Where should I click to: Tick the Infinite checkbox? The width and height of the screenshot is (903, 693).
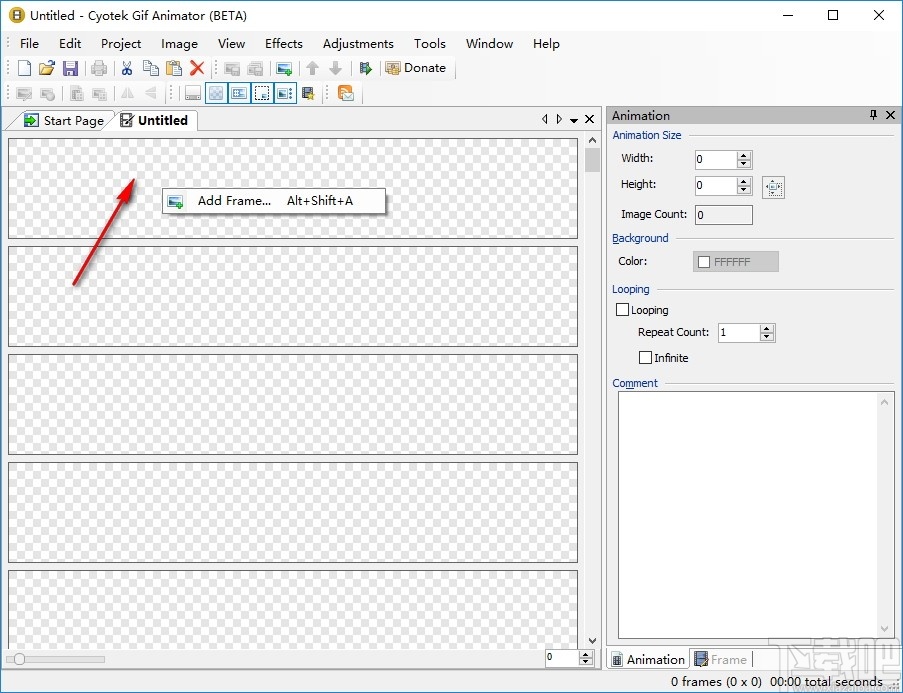click(645, 358)
